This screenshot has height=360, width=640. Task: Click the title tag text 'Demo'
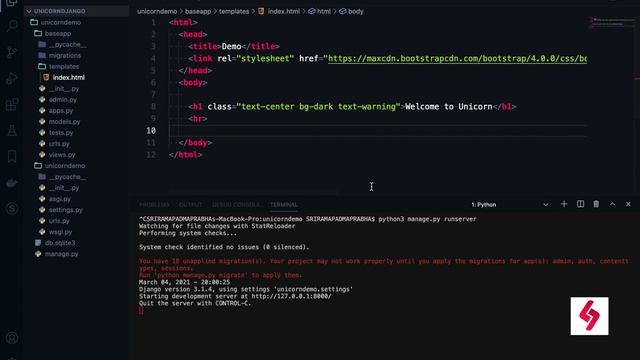pyautogui.click(x=231, y=47)
